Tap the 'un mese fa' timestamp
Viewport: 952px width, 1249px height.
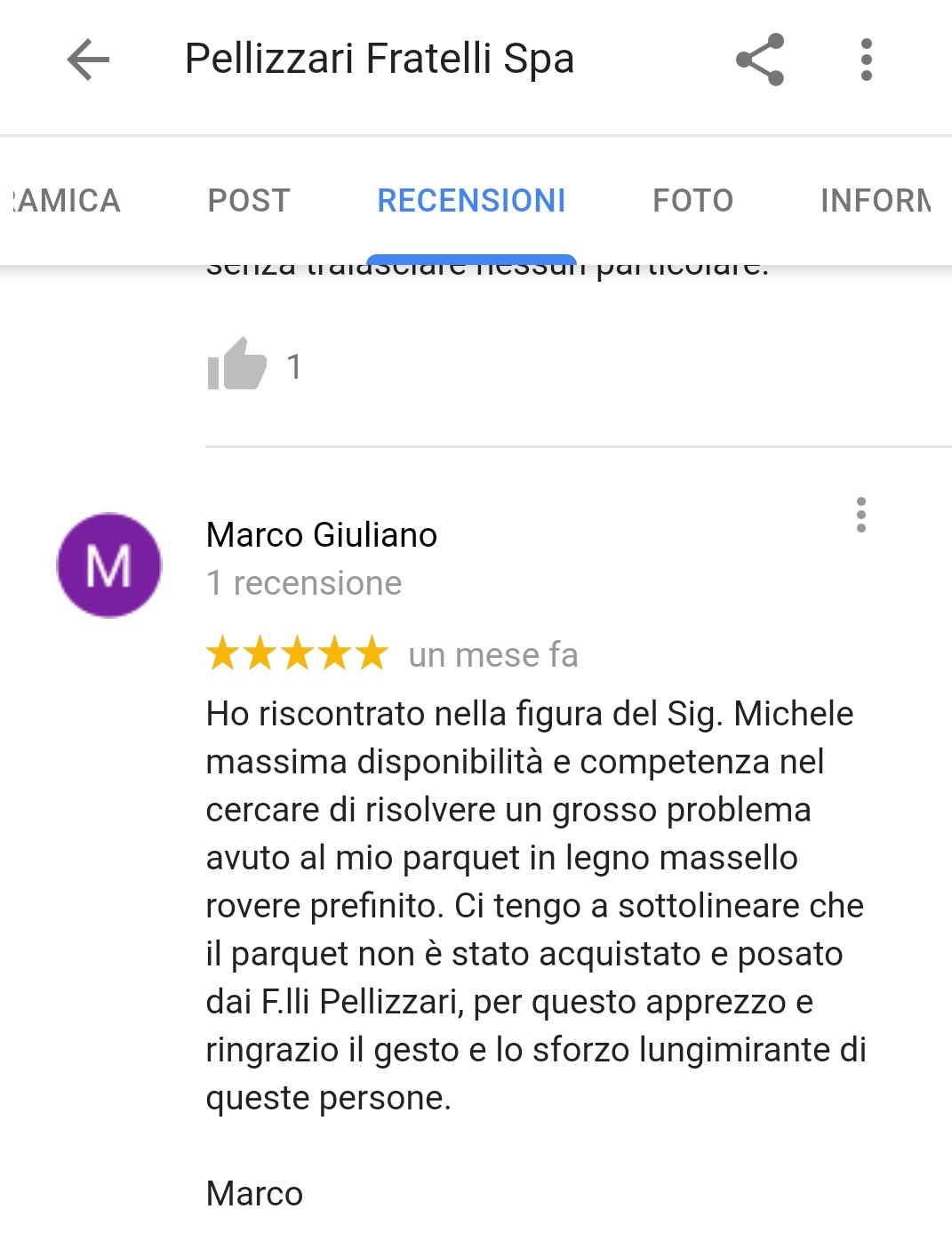click(493, 655)
